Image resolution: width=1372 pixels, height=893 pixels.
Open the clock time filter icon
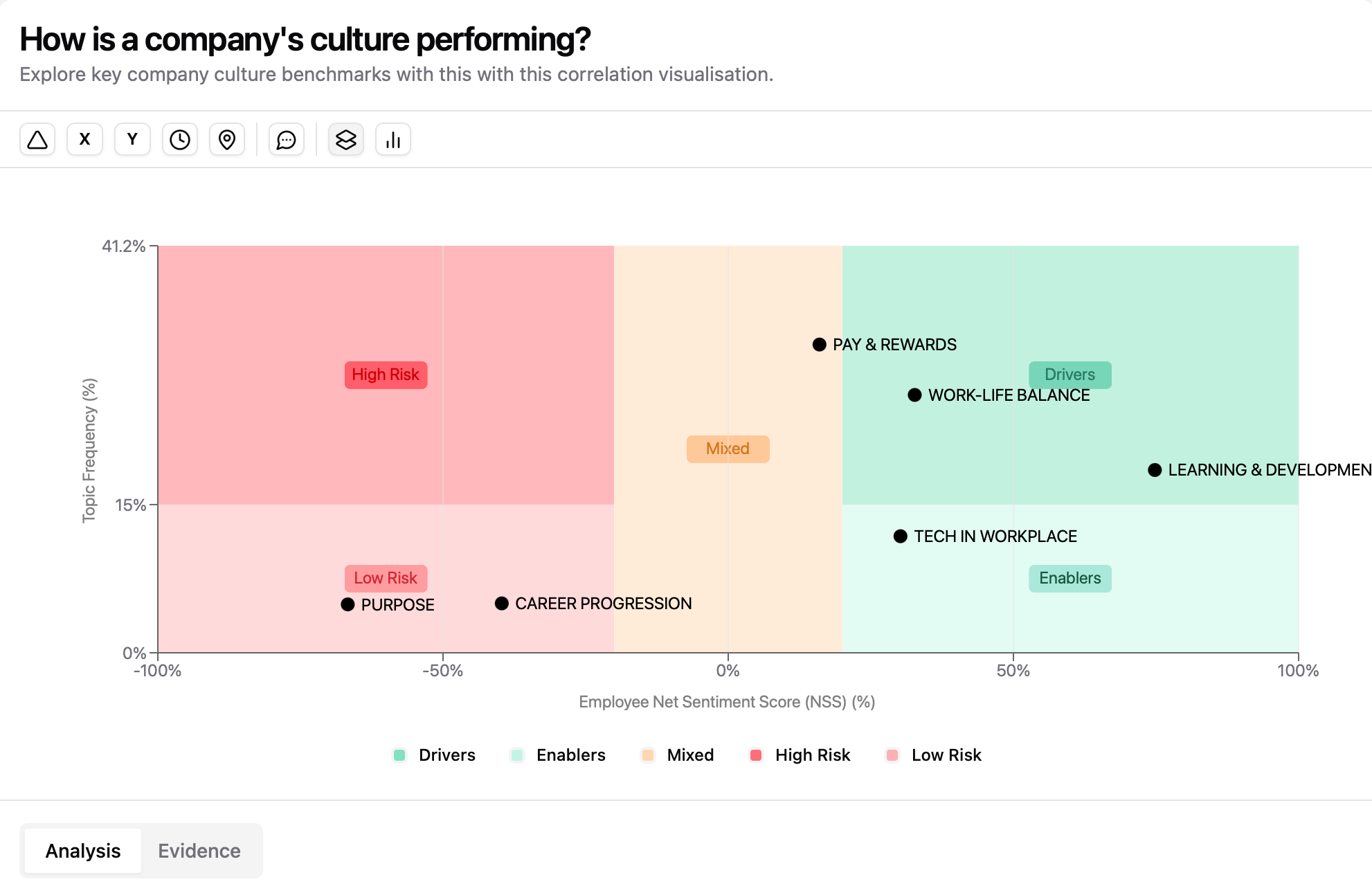(x=180, y=140)
